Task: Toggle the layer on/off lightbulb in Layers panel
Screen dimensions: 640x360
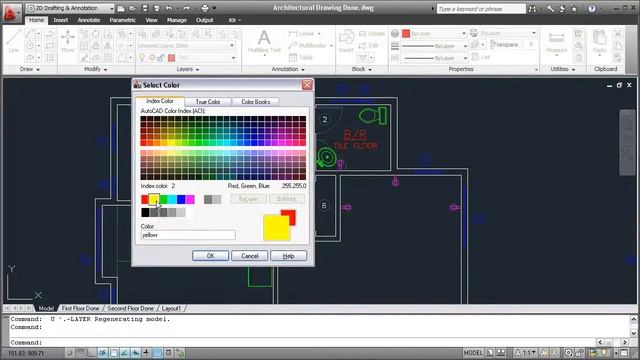Action: tap(142, 58)
